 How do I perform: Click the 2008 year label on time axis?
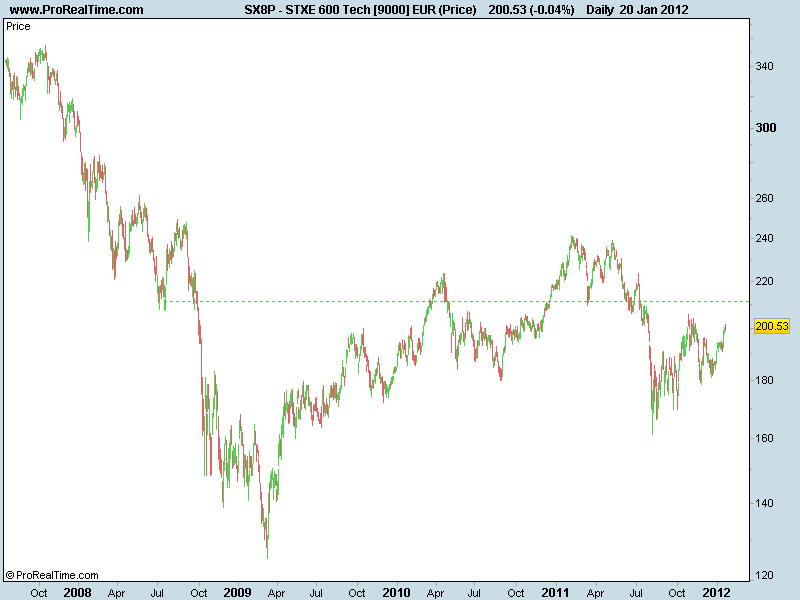click(x=78, y=592)
